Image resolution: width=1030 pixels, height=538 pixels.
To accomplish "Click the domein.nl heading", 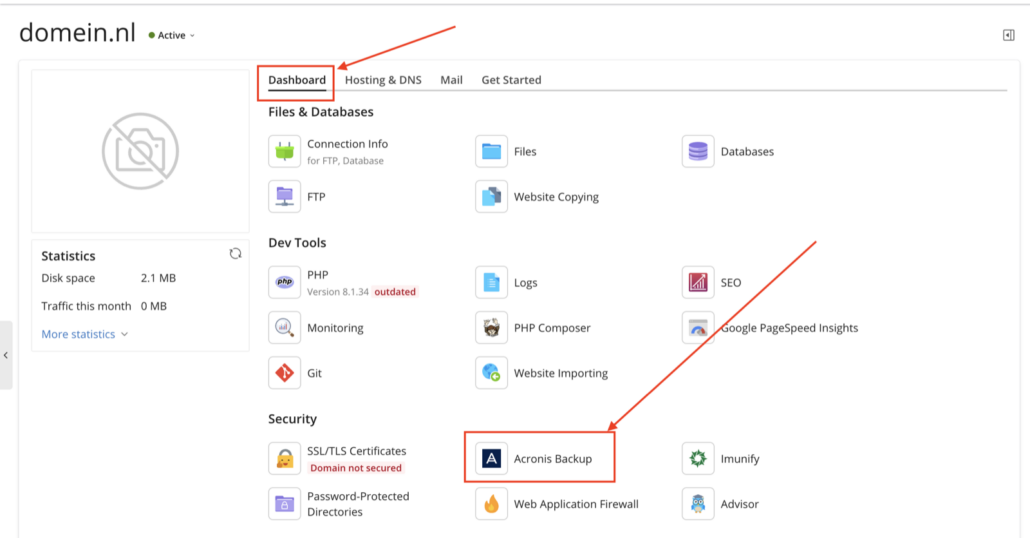I will pos(78,33).
